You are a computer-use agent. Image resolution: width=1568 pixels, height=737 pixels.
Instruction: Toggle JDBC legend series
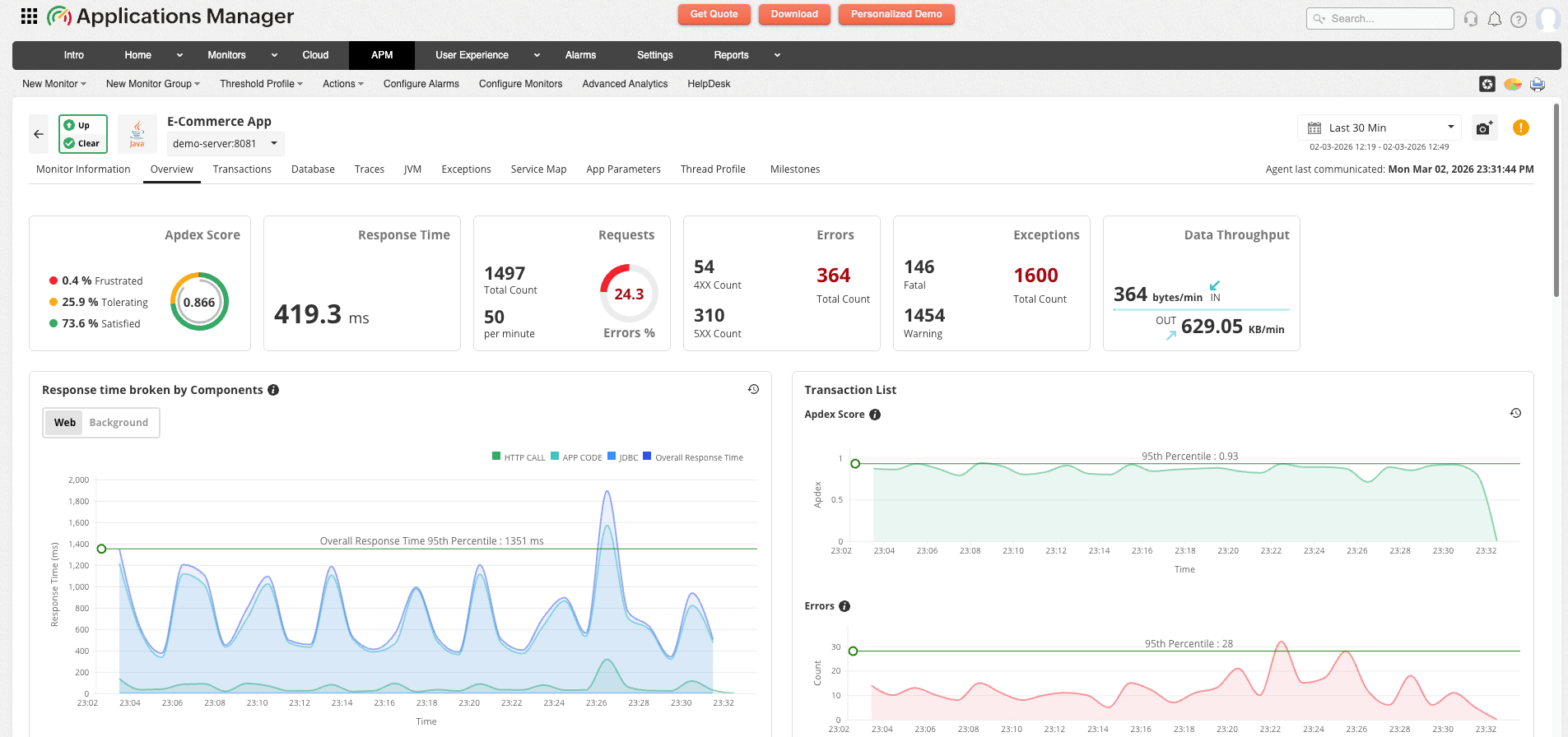tap(623, 457)
